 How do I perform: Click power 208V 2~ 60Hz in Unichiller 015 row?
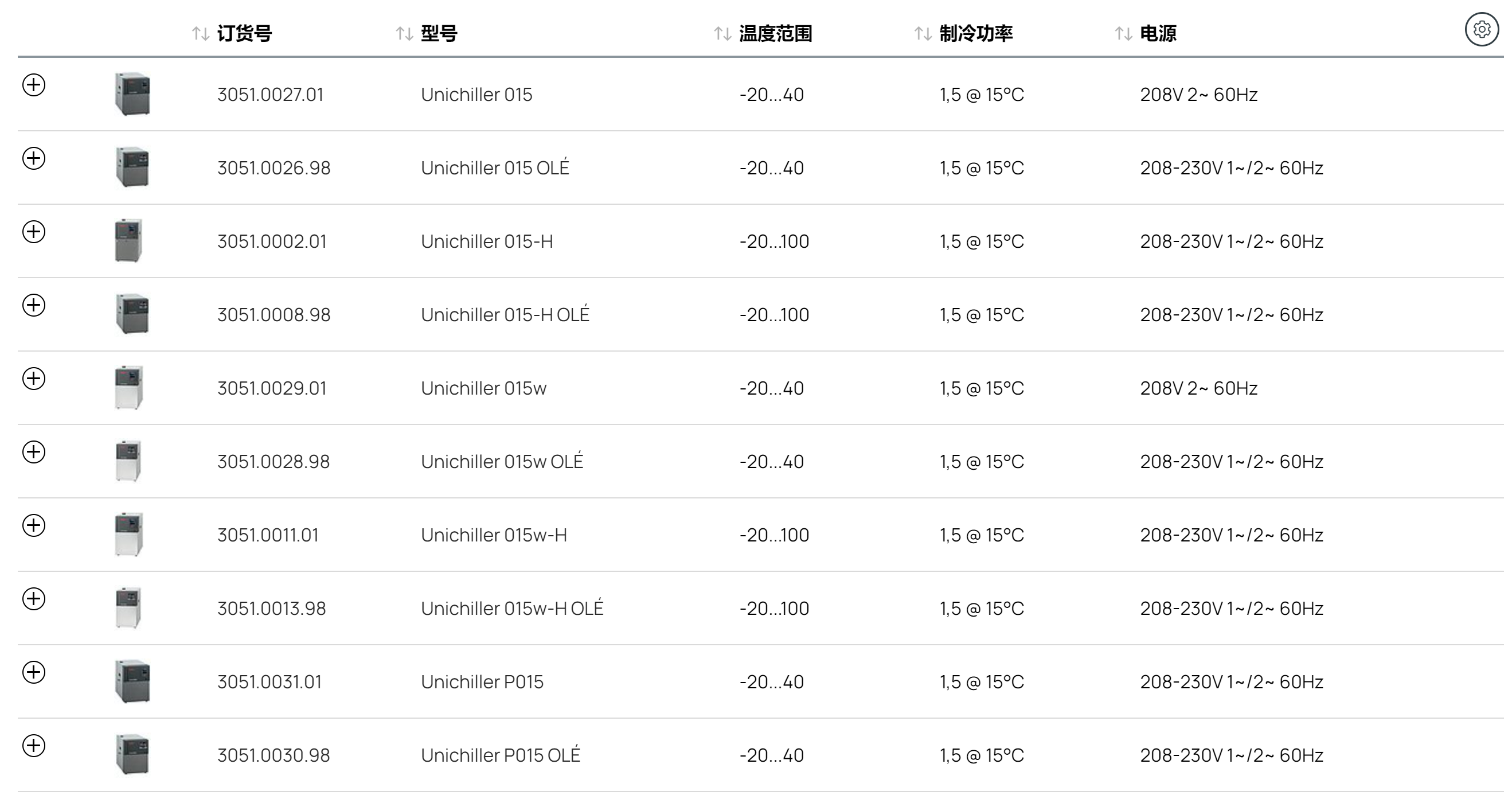tap(1198, 95)
